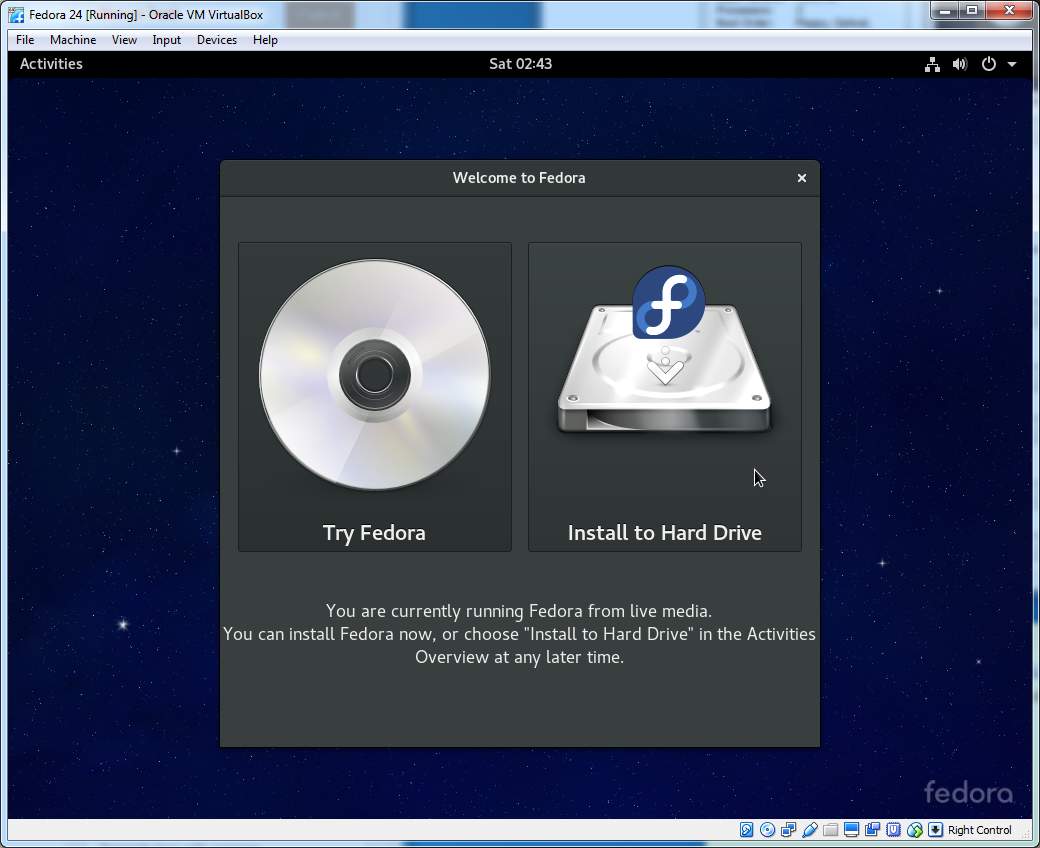Click the CPU virtualization status icon
The height and width of the screenshot is (848, 1040).
[x=893, y=829]
